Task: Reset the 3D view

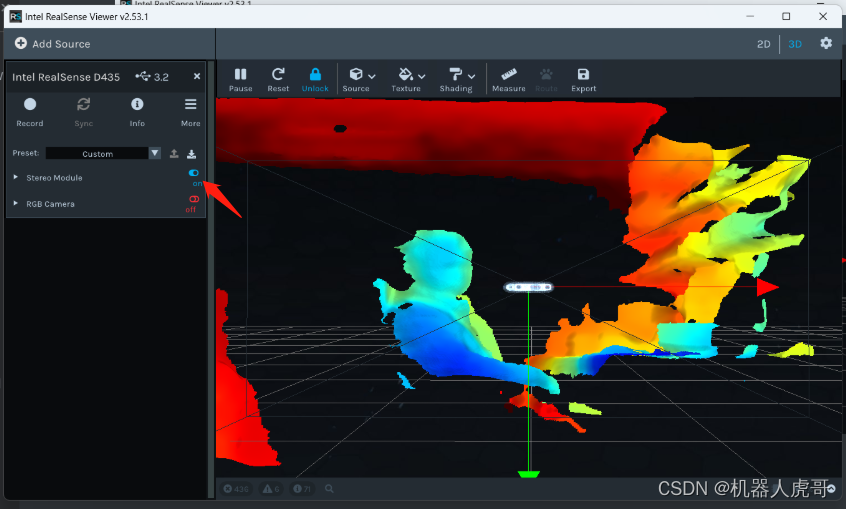Action: click(278, 79)
